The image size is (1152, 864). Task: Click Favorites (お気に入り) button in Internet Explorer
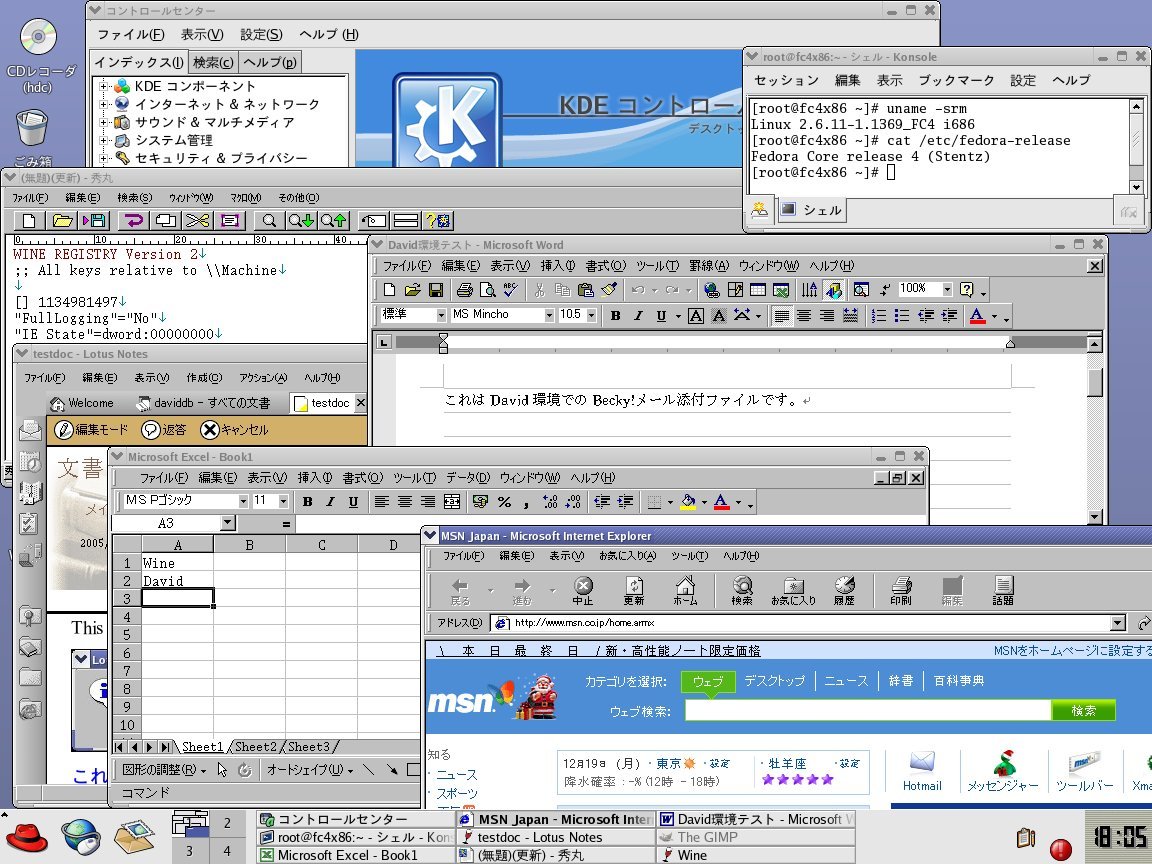(x=793, y=591)
